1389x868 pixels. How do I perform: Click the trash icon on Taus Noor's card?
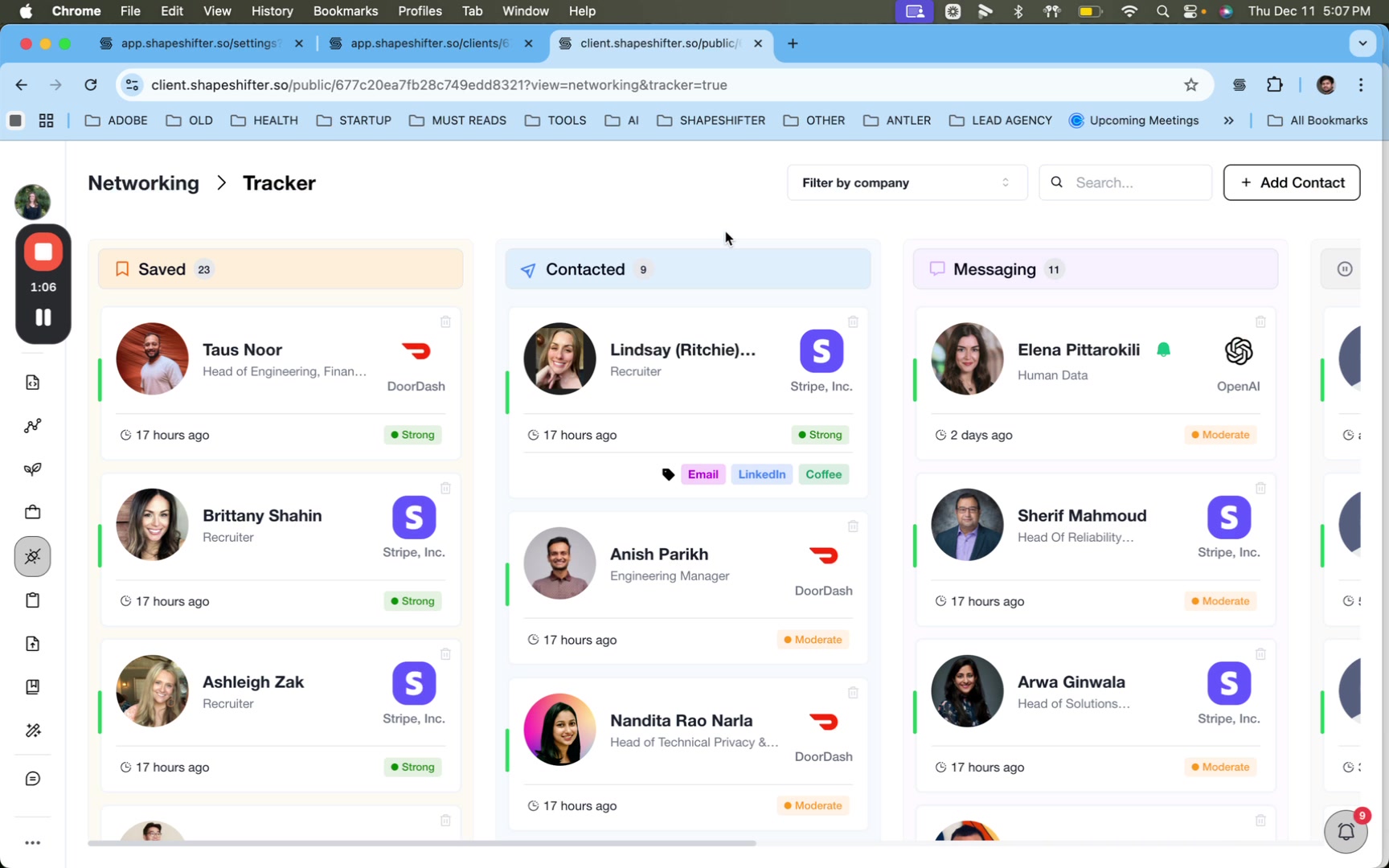coord(445,321)
